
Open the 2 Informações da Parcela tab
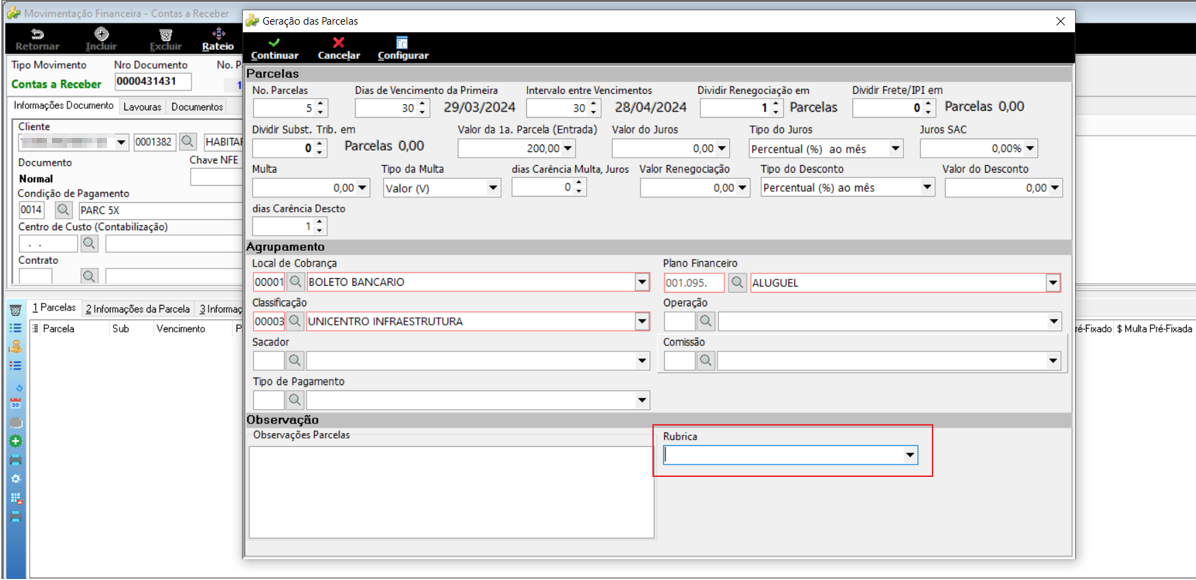(138, 309)
